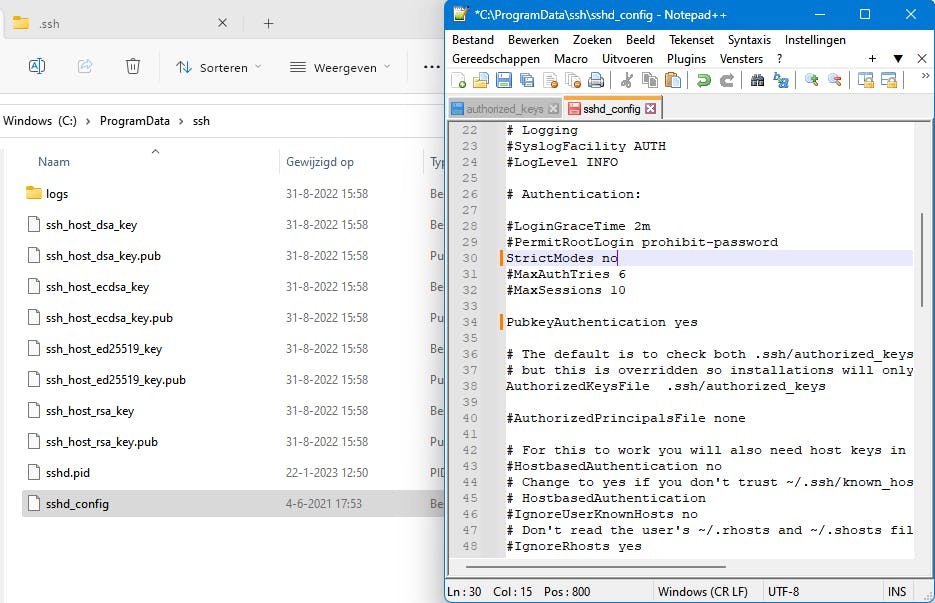Click the Redo arrow icon
Image resolution: width=935 pixels, height=603 pixels.
pos(727,80)
